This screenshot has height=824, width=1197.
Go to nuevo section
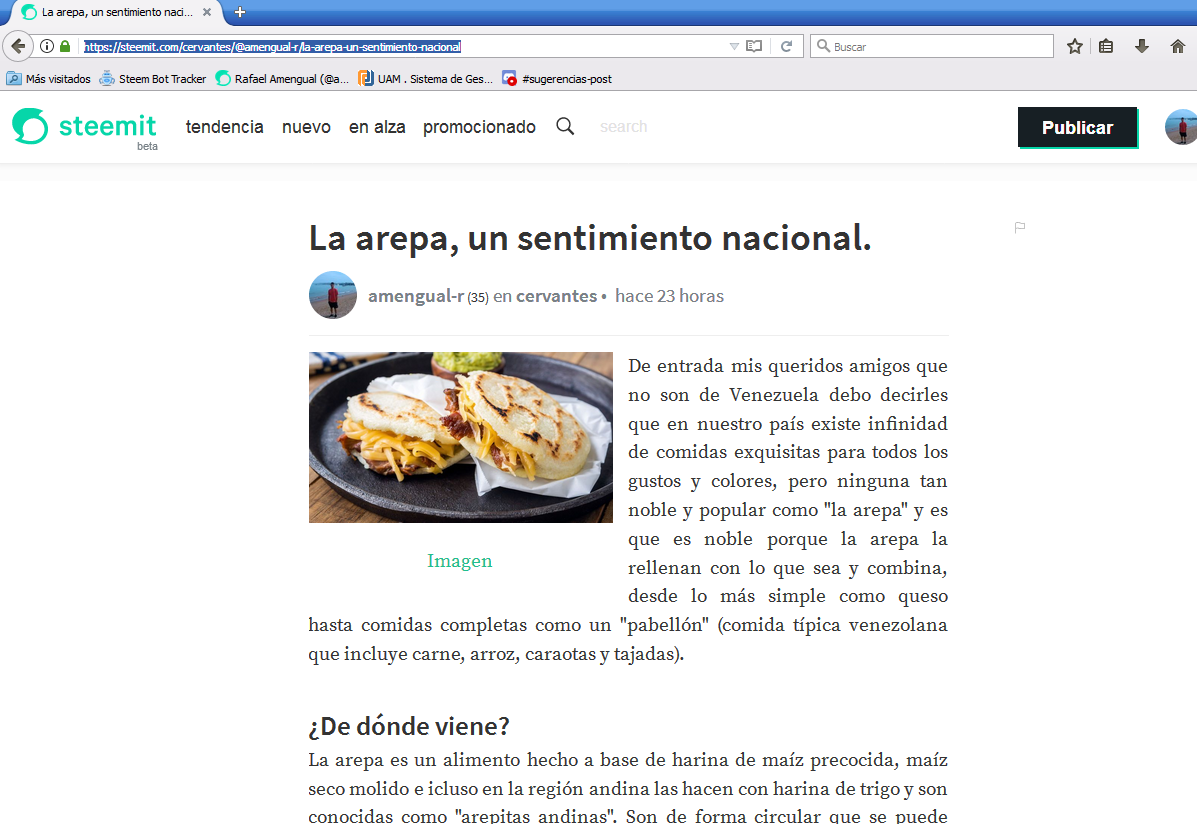pos(306,127)
